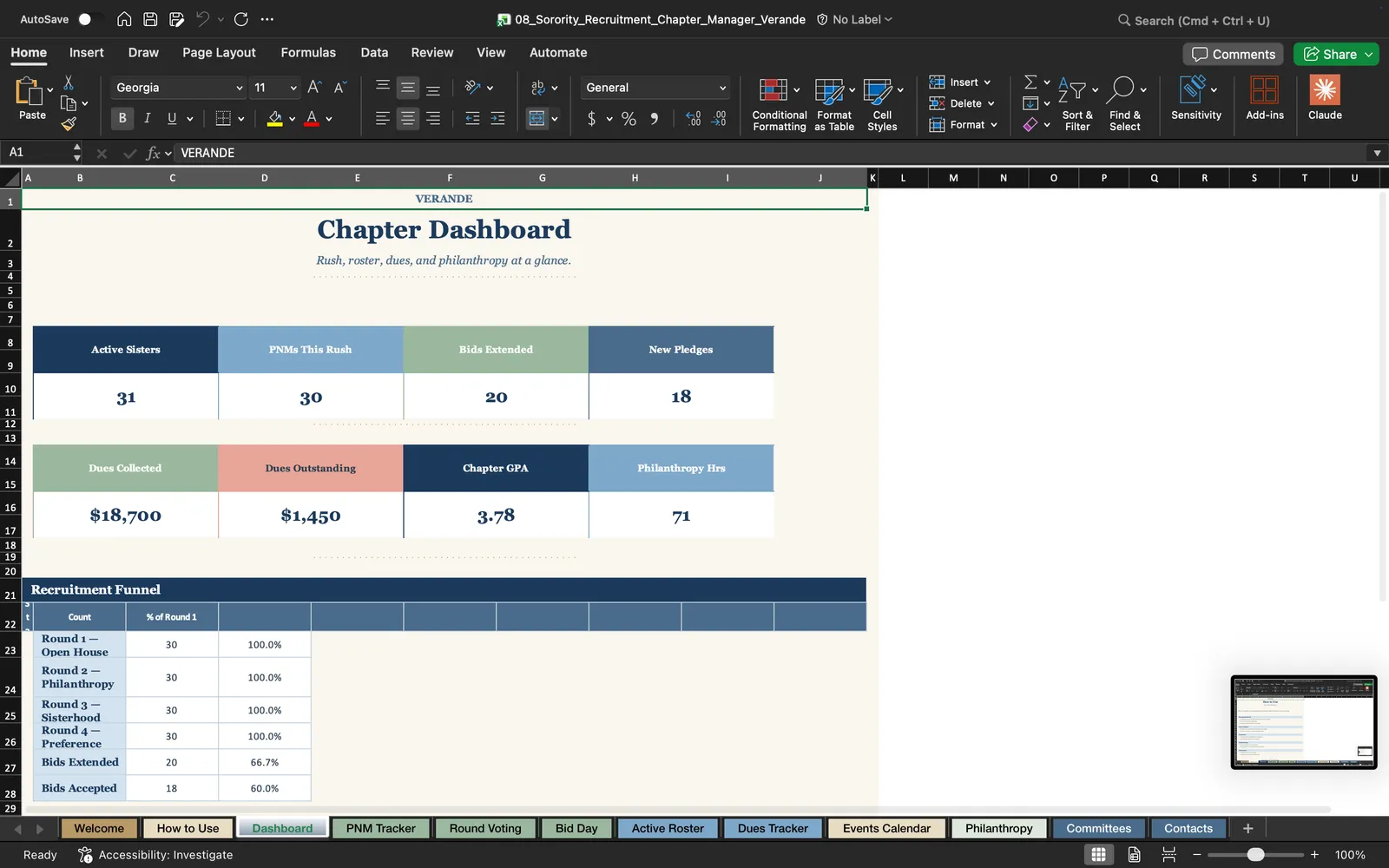Viewport: 1389px width, 868px height.
Task: Open the font size dropdown showing 11
Action: click(x=293, y=88)
